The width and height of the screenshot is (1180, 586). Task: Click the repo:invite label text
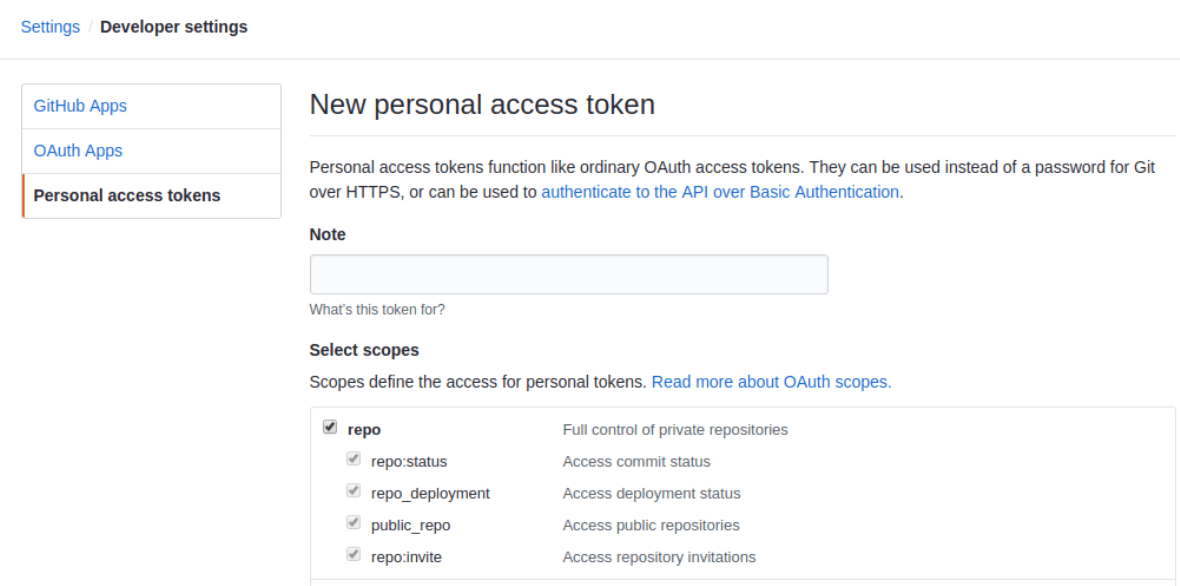pyautogui.click(x=406, y=557)
